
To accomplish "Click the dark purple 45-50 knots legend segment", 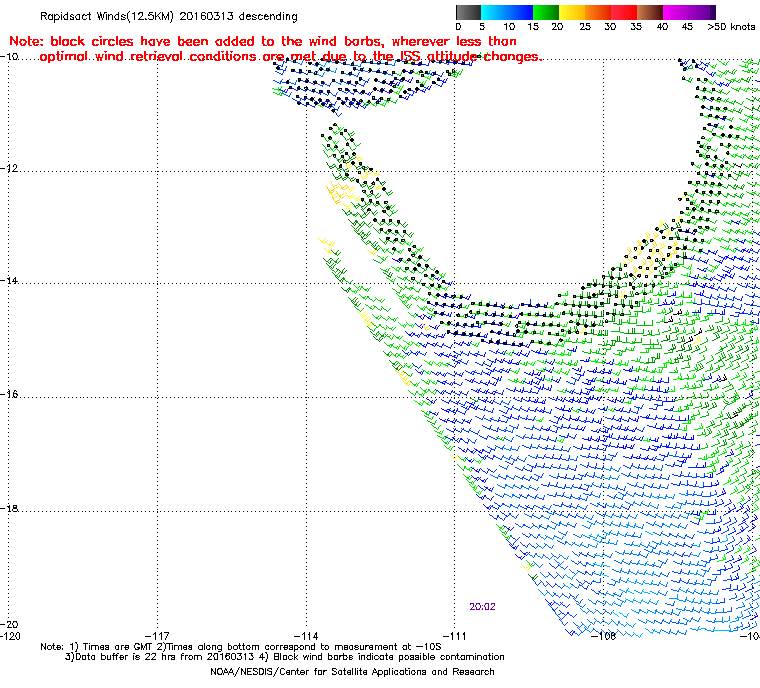I will point(703,12).
